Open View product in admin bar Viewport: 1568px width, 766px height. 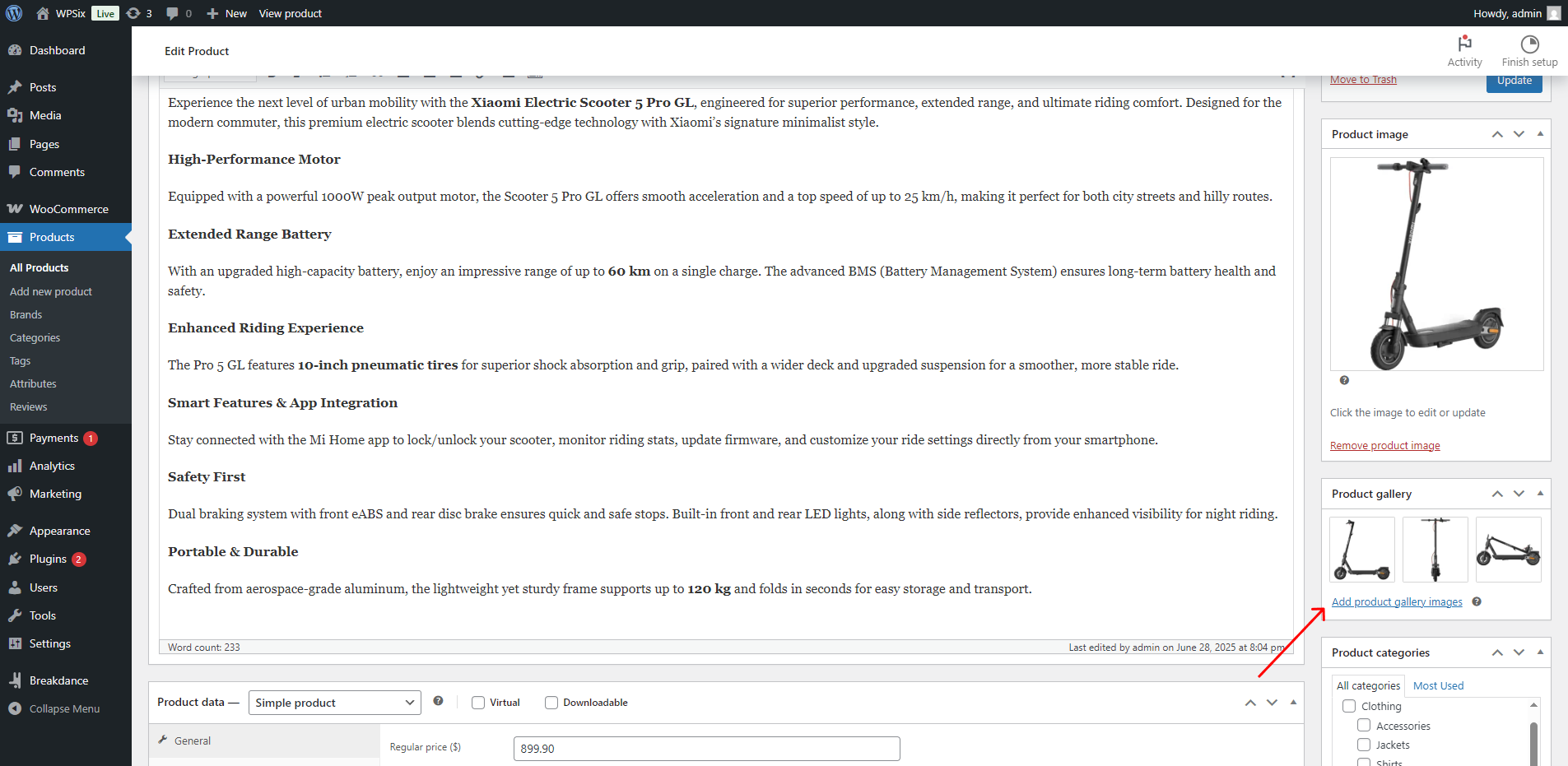point(291,13)
